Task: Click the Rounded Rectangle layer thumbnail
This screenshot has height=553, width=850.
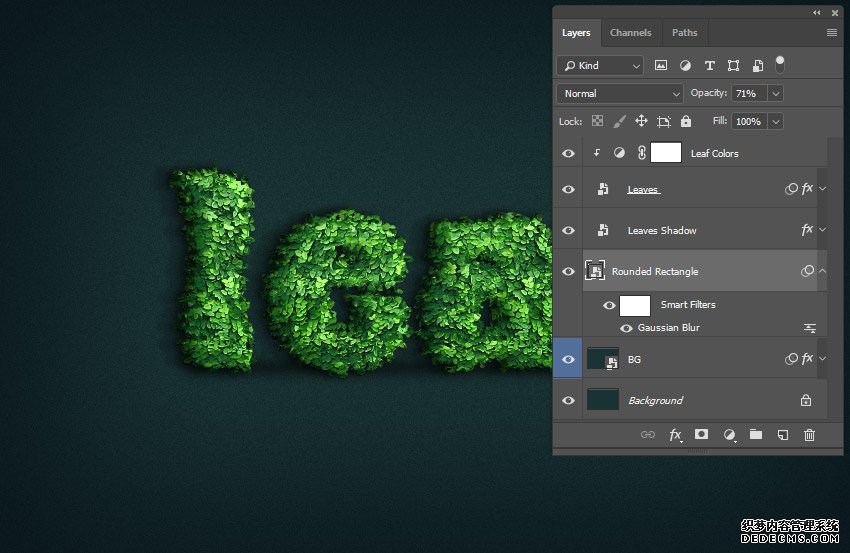Action: [595, 270]
